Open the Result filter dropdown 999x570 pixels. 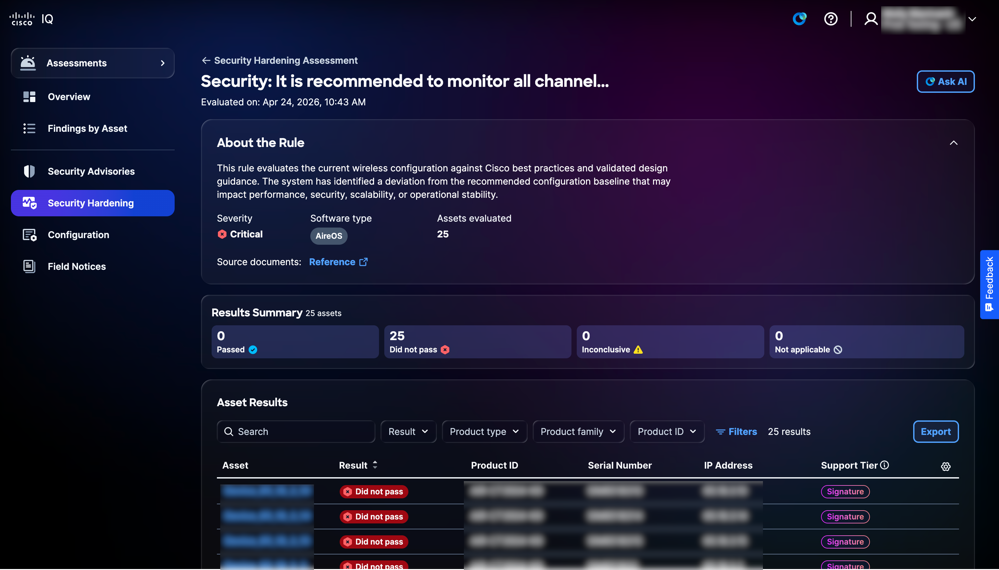click(x=408, y=432)
